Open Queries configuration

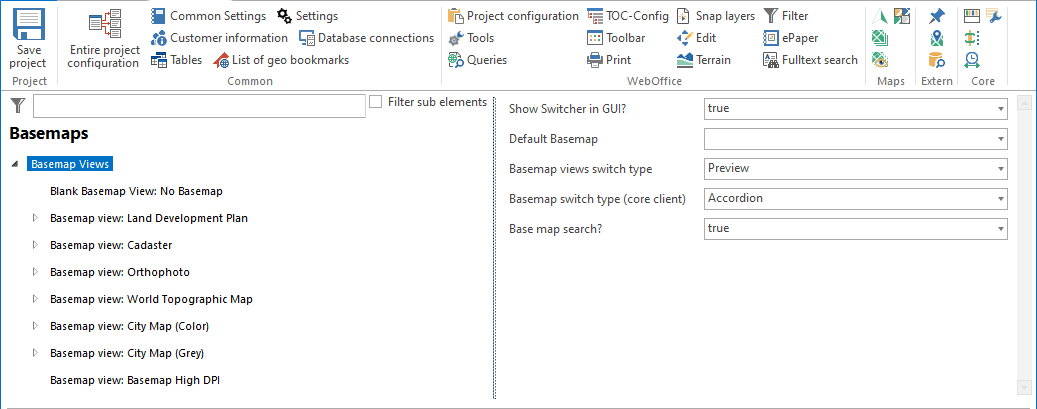tap(477, 60)
